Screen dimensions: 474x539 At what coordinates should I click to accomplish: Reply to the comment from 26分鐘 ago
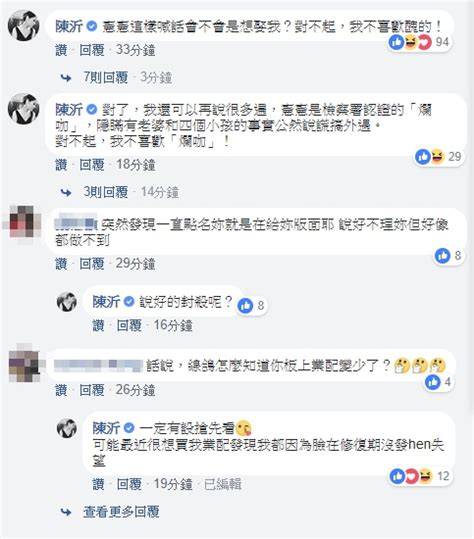tap(92, 390)
